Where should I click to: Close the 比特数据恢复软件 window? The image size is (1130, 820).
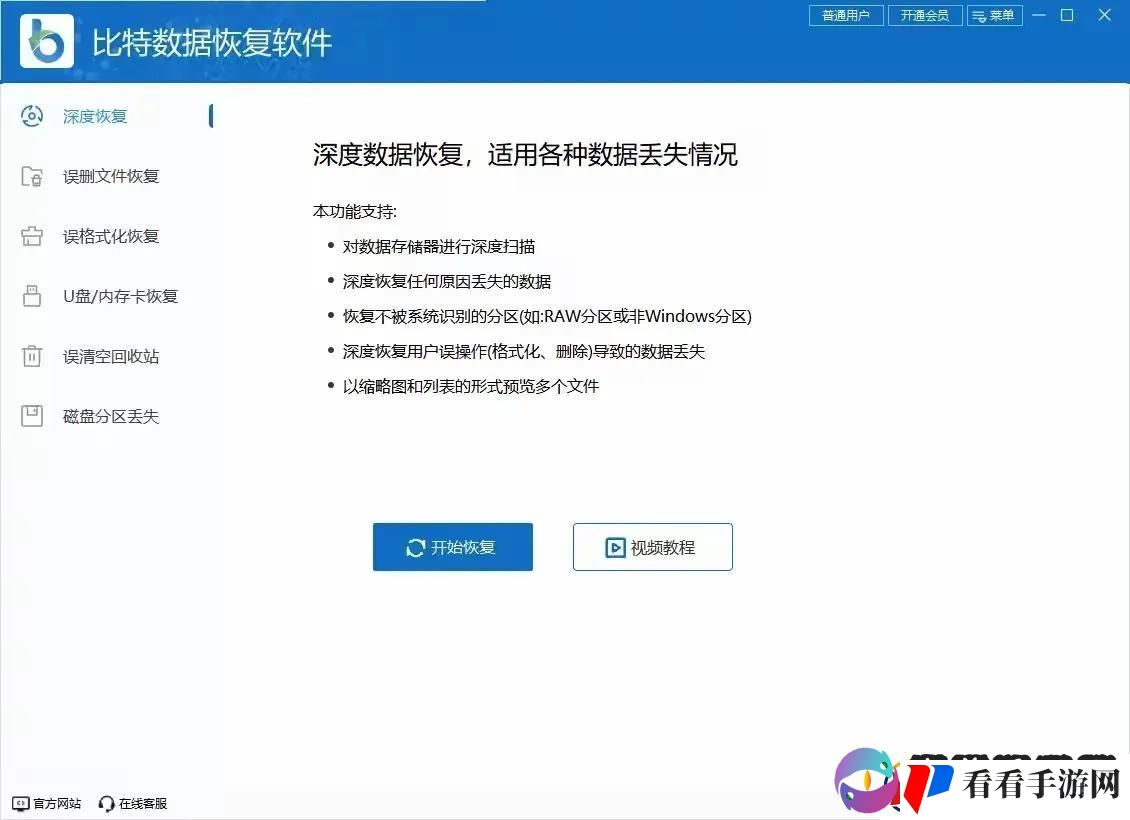pyautogui.click(x=1104, y=15)
